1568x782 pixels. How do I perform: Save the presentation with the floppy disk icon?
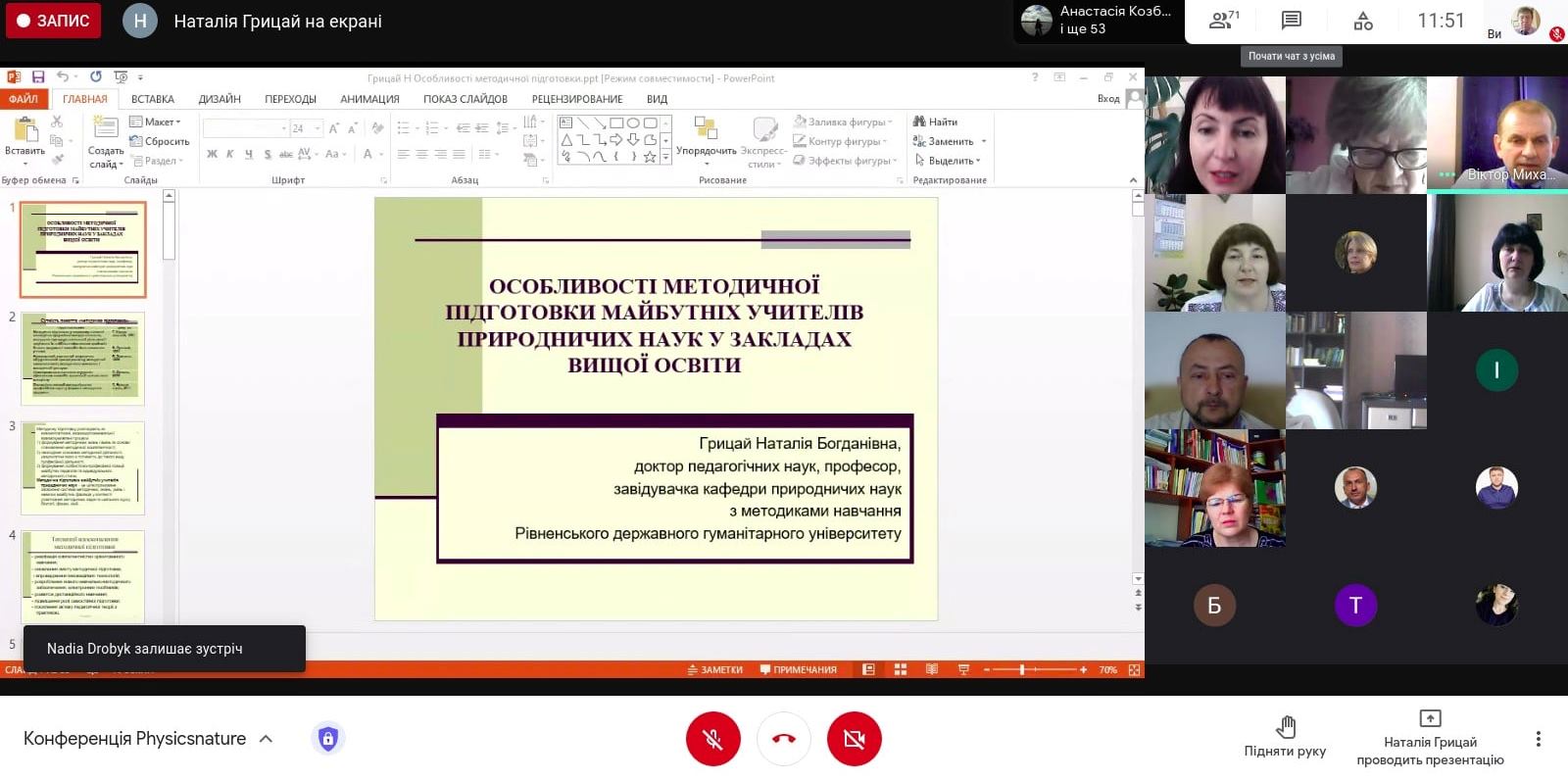(38, 76)
